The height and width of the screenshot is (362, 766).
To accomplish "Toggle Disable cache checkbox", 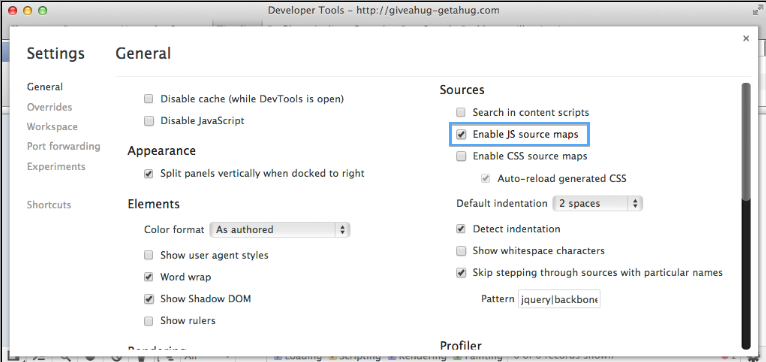I will click(x=149, y=99).
